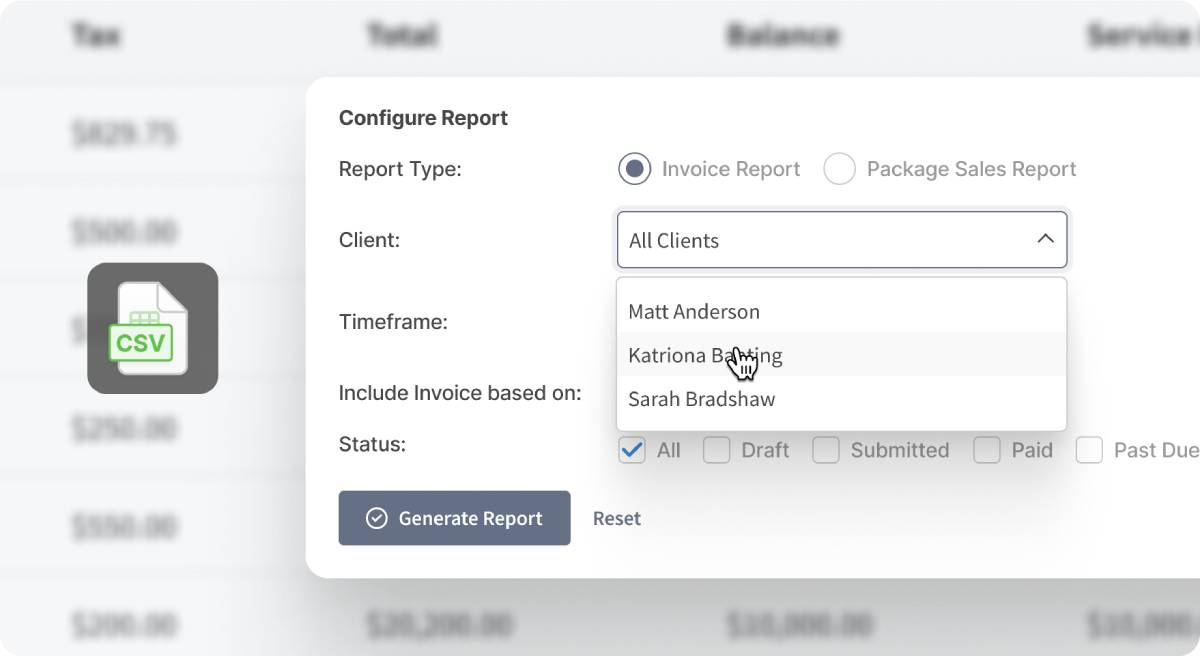Choose the Package Sales Report option

839,169
